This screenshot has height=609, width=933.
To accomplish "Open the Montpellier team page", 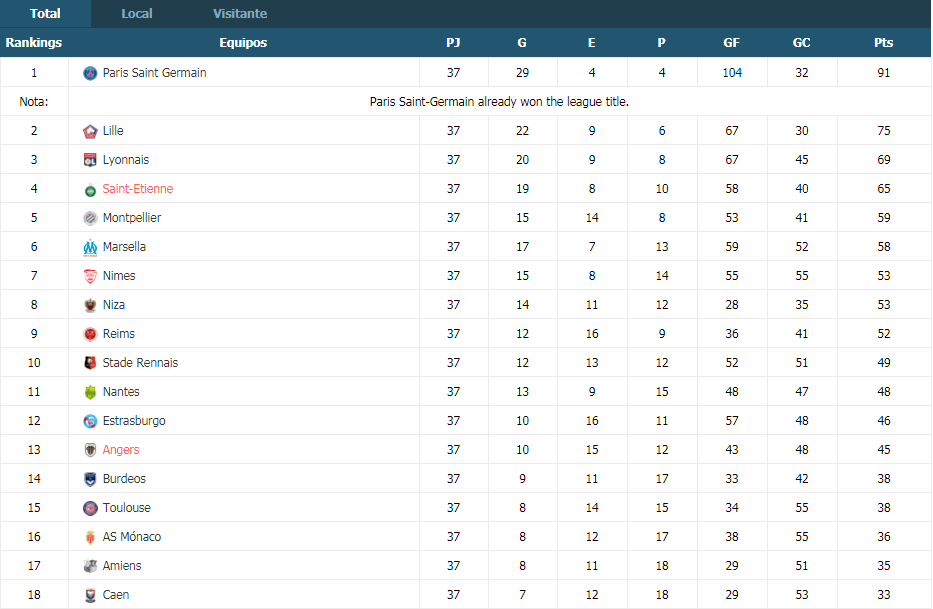I will (132, 217).
